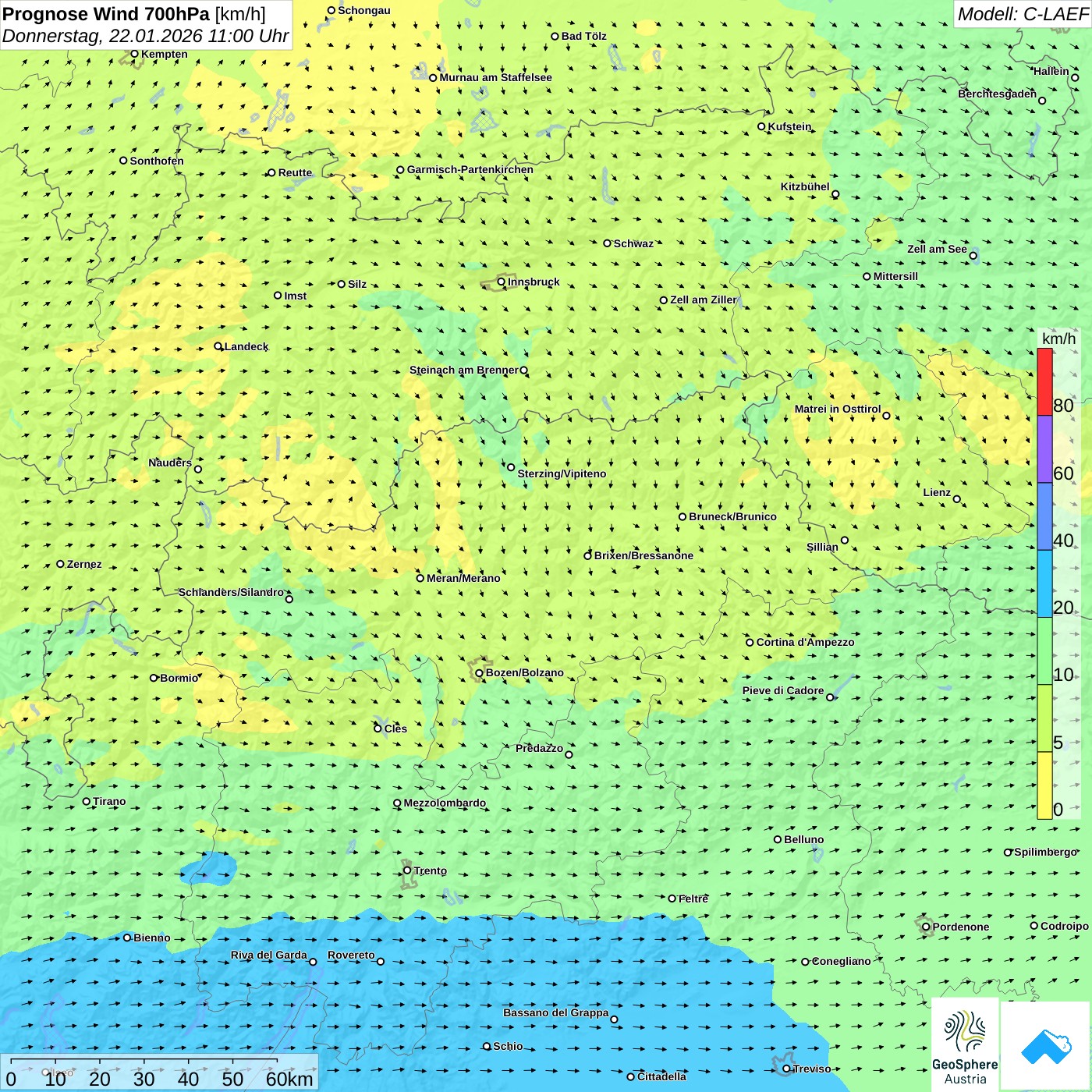
Task: Click the 'Spilimbergo' label
Action: [1045, 852]
